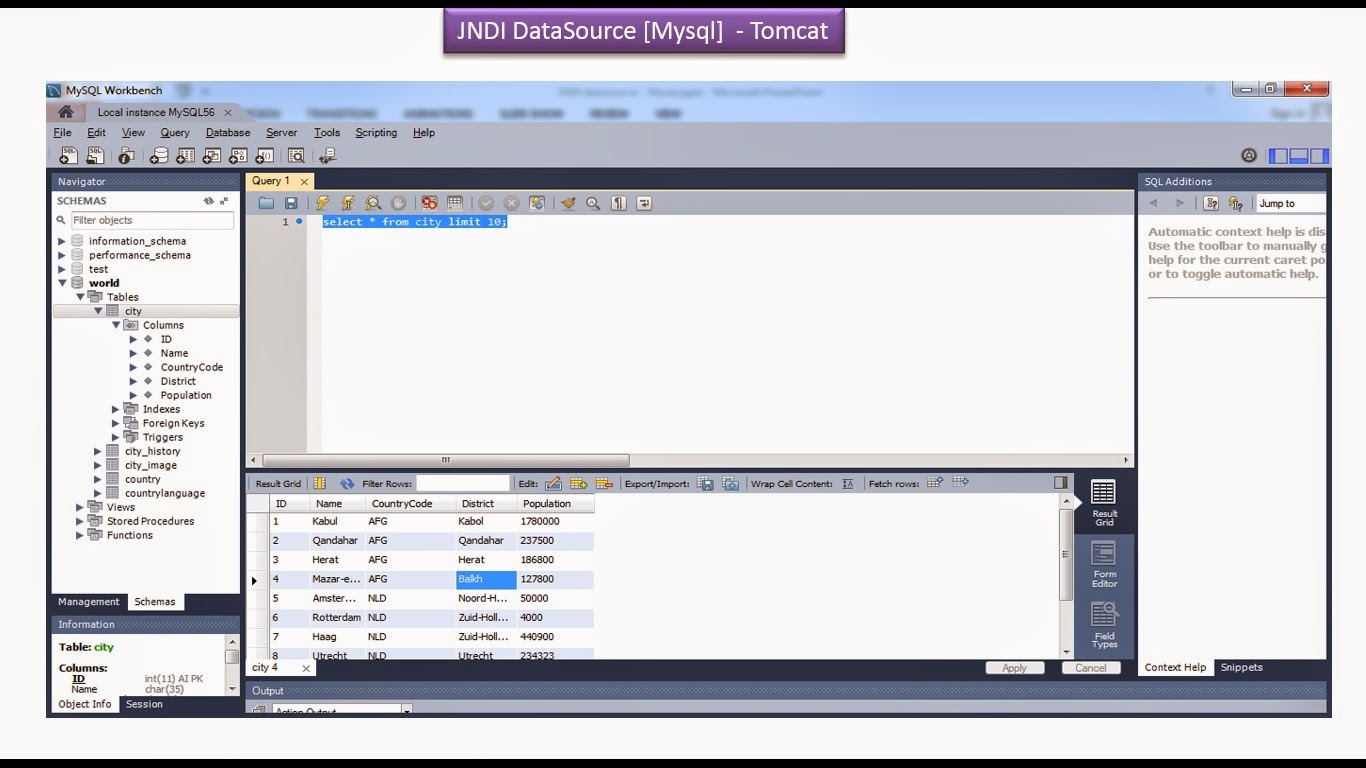
Task: Open SQL script file icon in main toolbar
Action: pos(95,155)
